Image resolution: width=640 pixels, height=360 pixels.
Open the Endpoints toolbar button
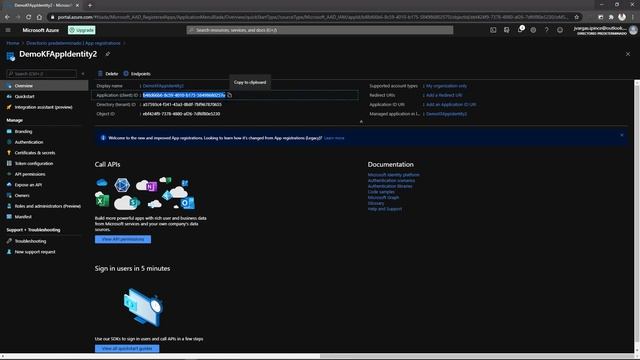point(137,74)
